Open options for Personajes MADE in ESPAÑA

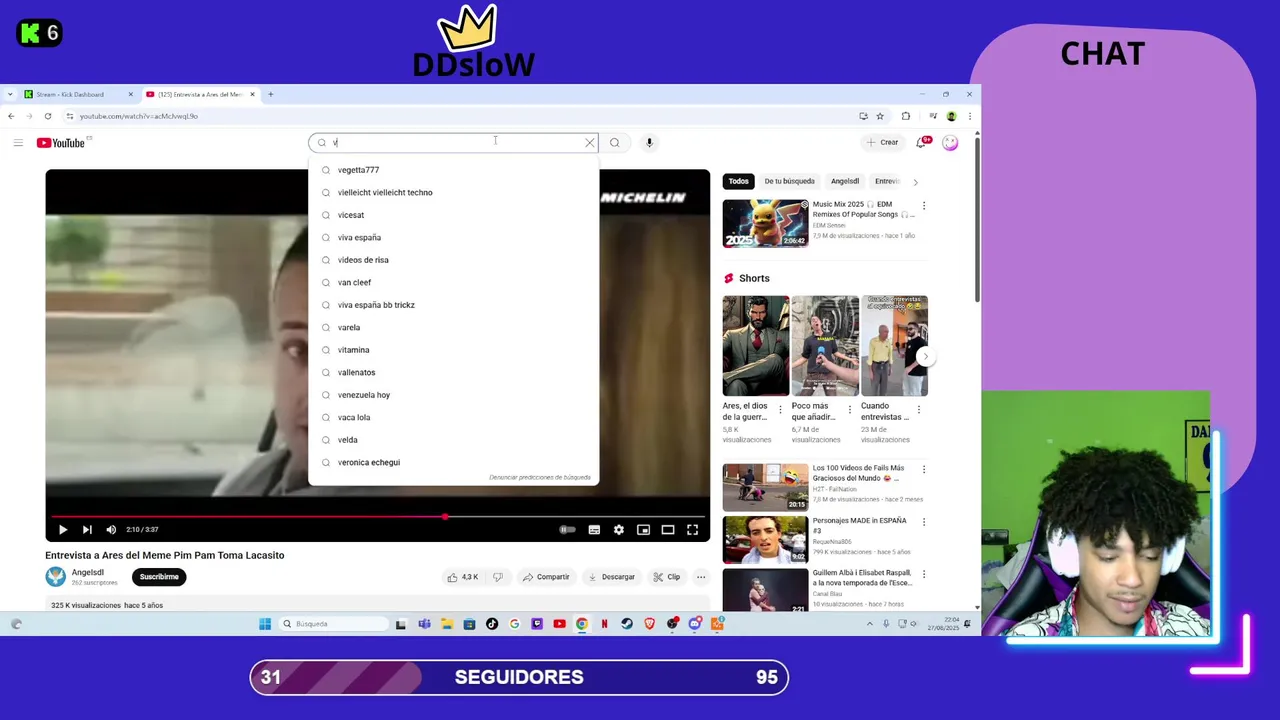(x=923, y=522)
